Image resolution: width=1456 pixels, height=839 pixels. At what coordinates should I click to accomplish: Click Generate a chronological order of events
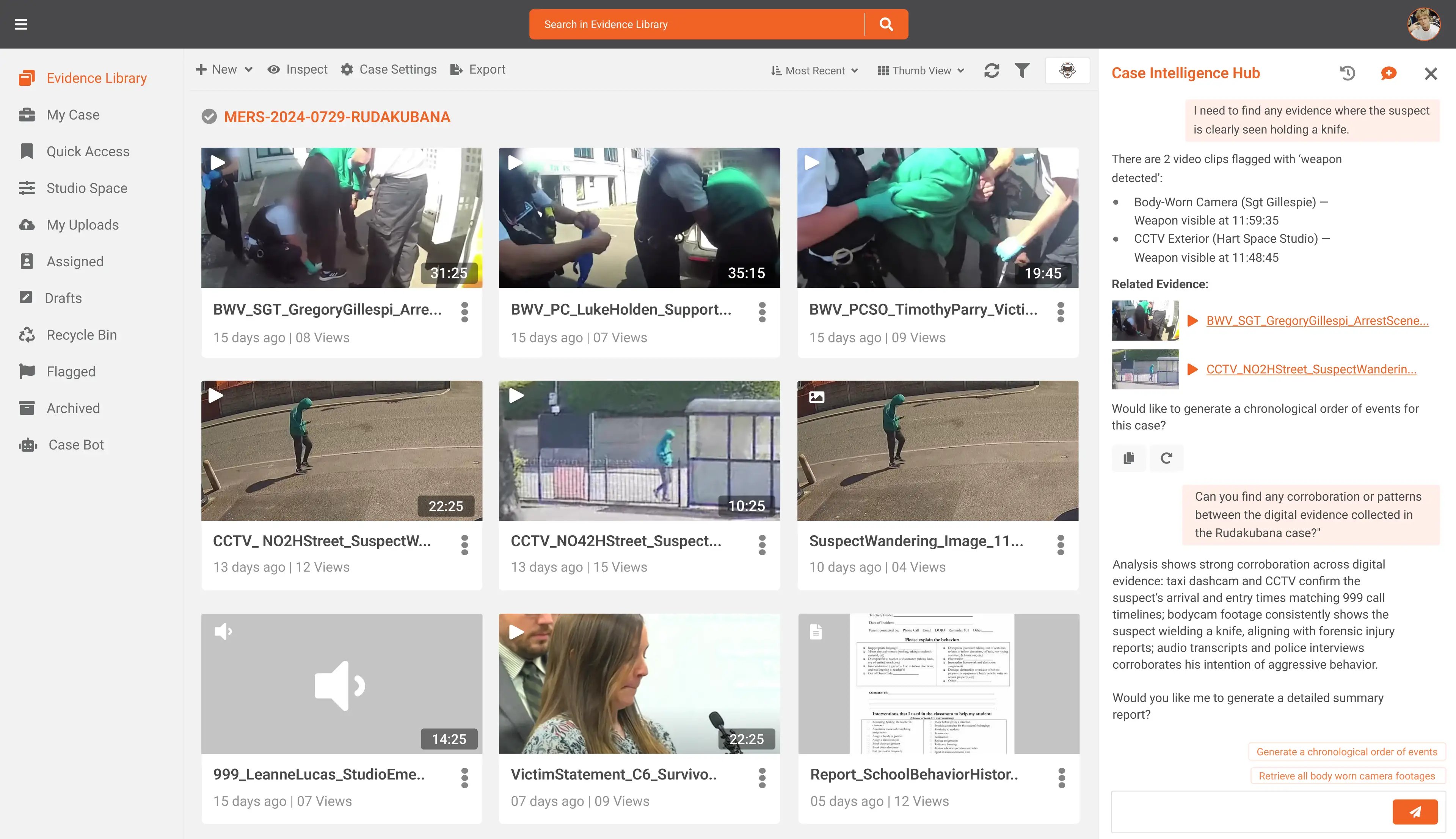coord(1346,751)
